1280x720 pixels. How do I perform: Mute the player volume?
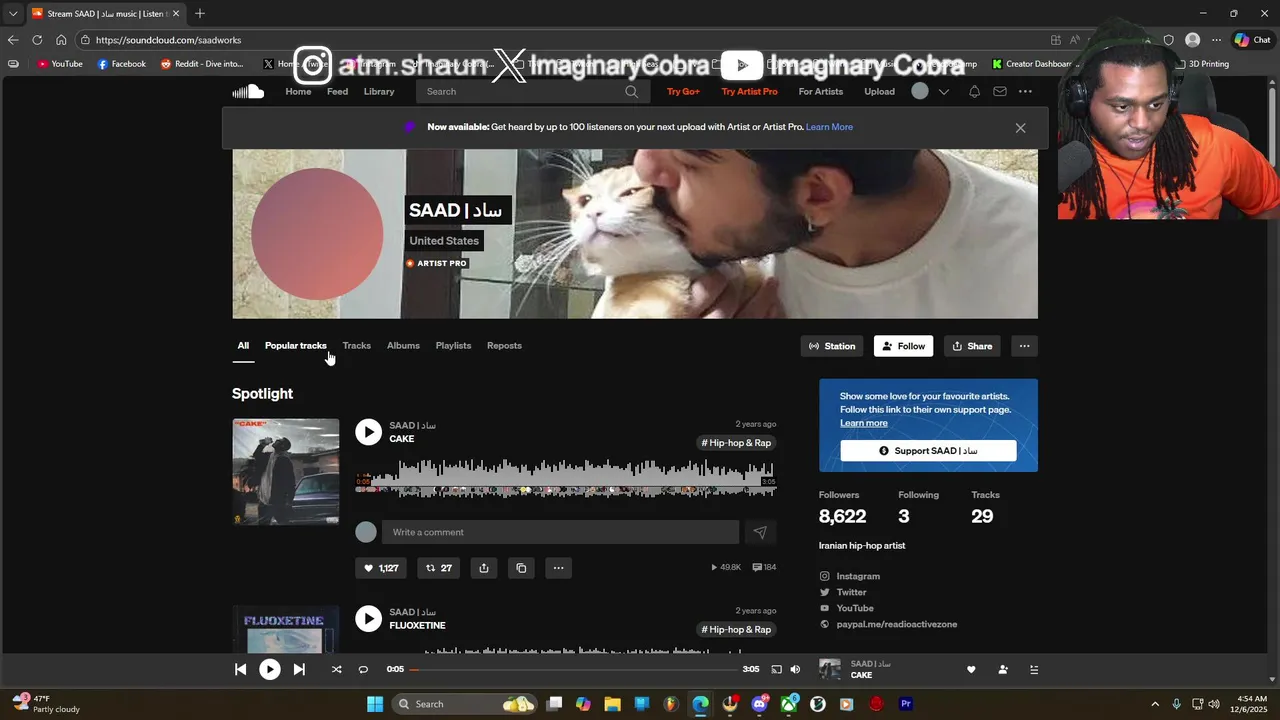tap(795, 670)
